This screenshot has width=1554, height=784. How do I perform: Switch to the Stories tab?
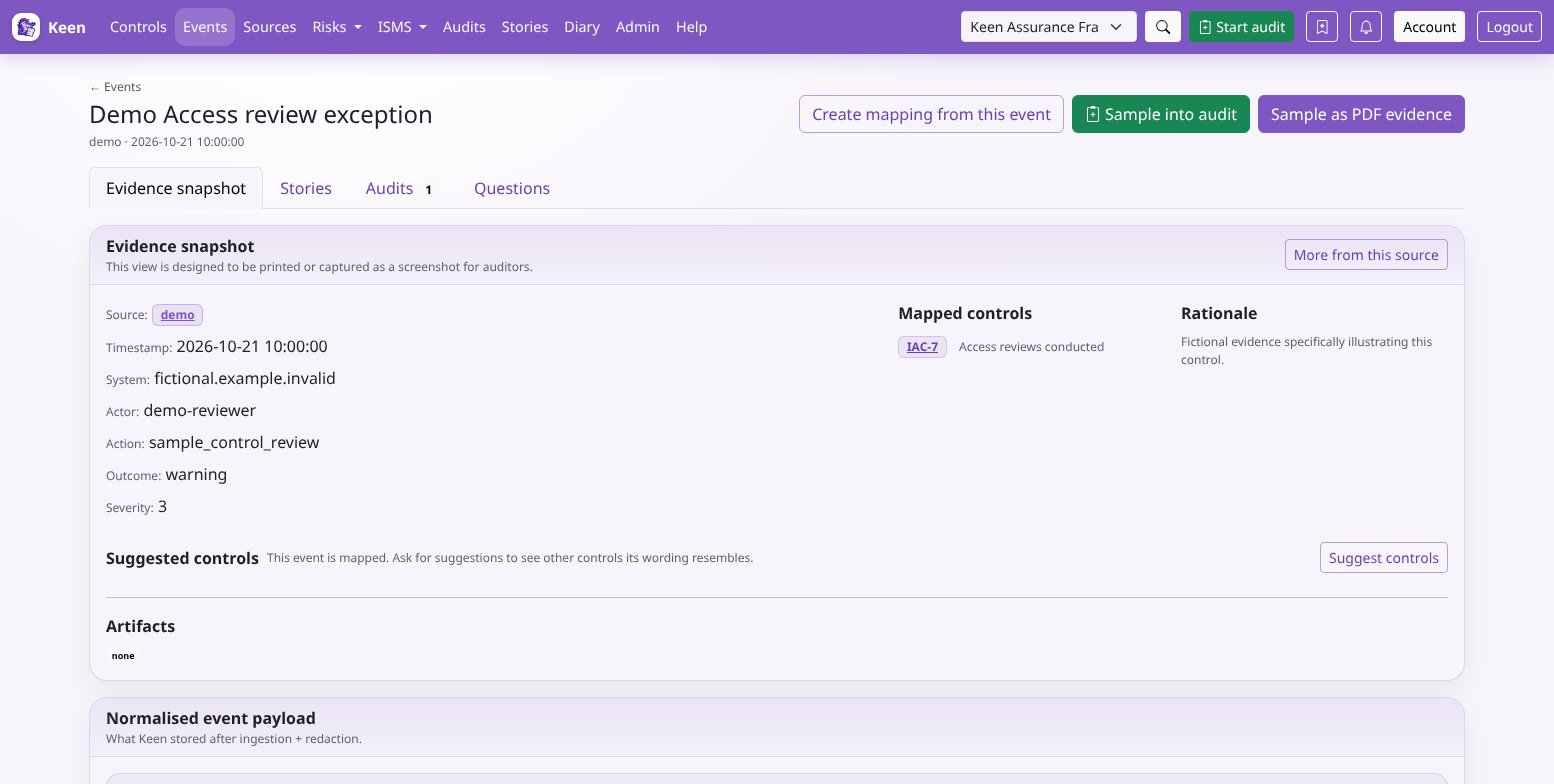[x=306, y=188]
